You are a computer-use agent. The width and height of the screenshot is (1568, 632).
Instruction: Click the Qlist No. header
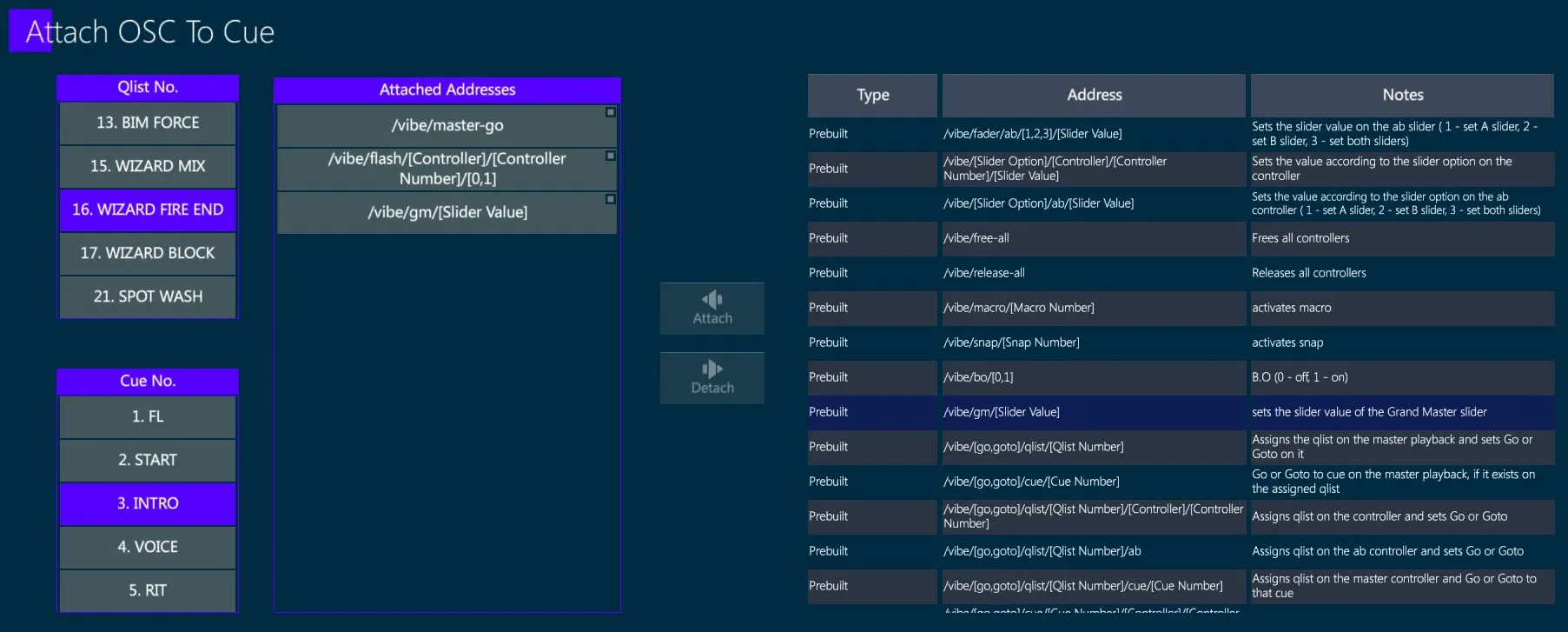148,88
